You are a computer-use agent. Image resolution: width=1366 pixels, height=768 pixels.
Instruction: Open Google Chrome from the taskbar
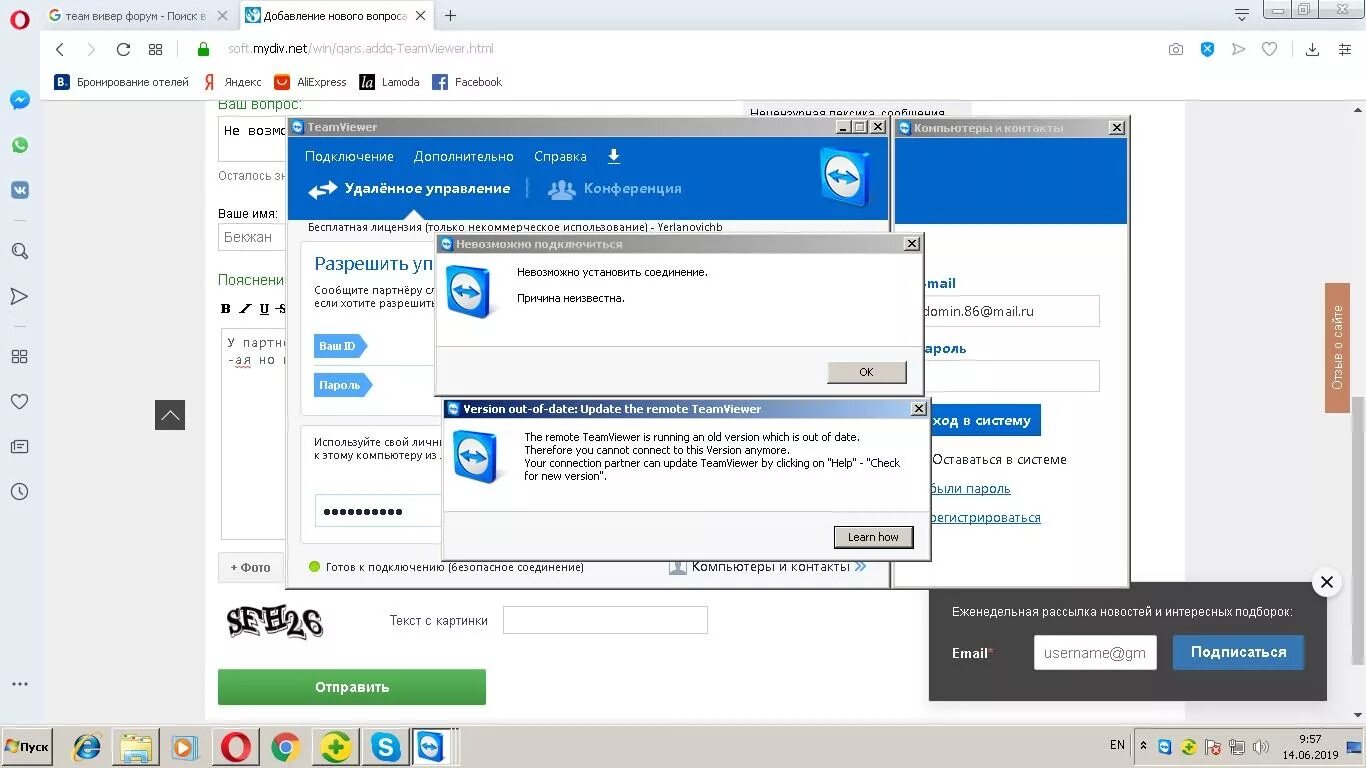(x=285, y=747)
